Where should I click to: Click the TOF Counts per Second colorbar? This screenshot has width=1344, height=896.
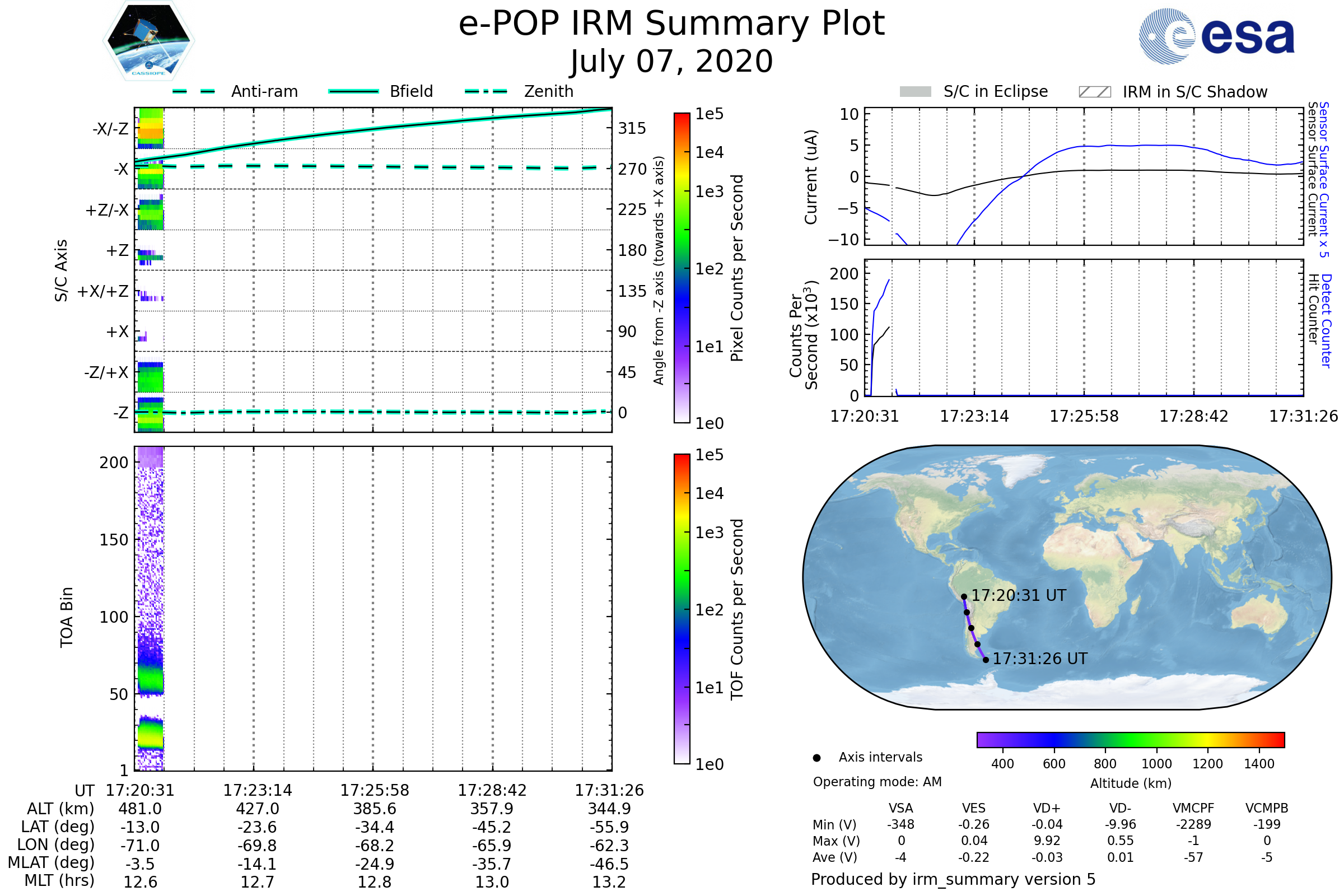[682, 609]
